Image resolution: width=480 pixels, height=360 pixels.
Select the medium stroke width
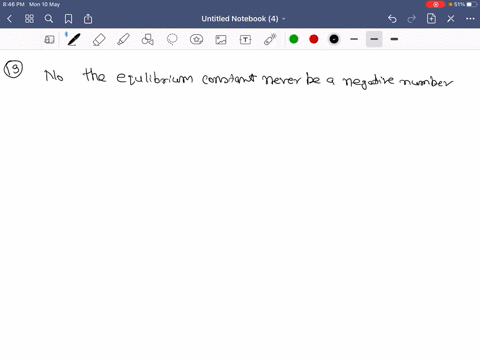point(374,39)
